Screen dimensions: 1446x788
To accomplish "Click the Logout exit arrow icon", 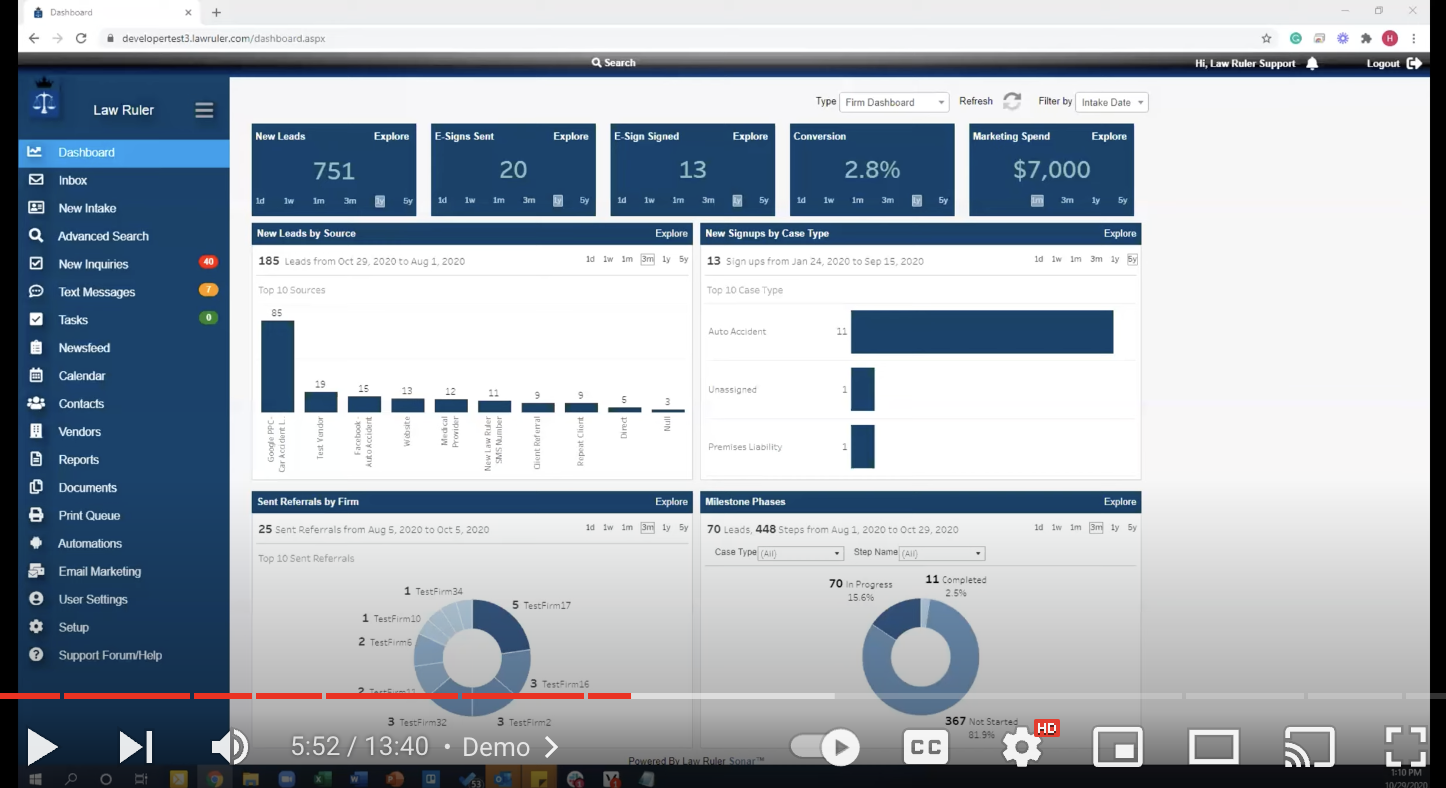I will coord(1414,63).
